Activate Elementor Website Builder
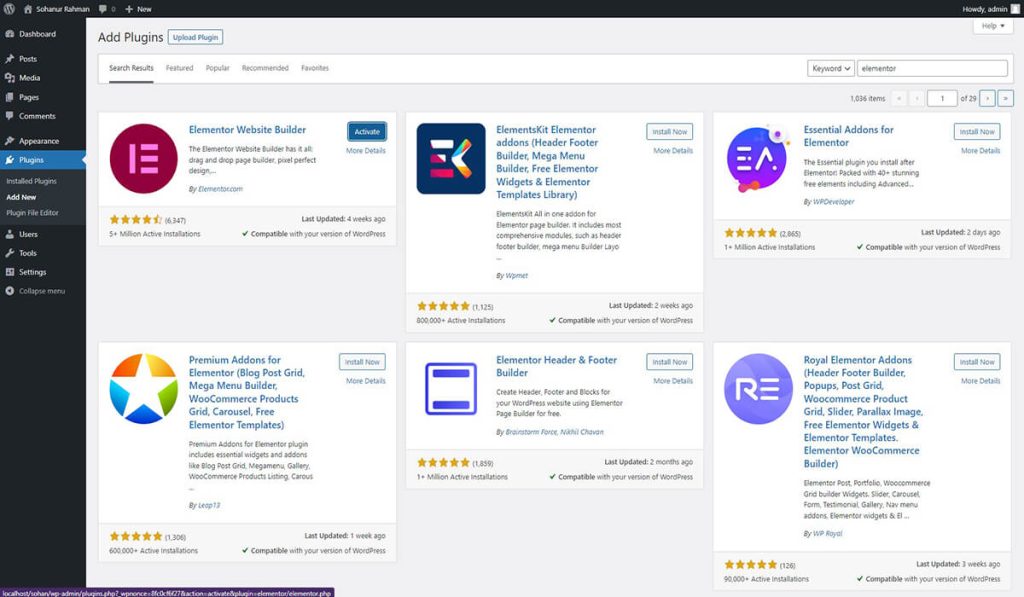This screenshot has height=597, width=1024. 367,131
